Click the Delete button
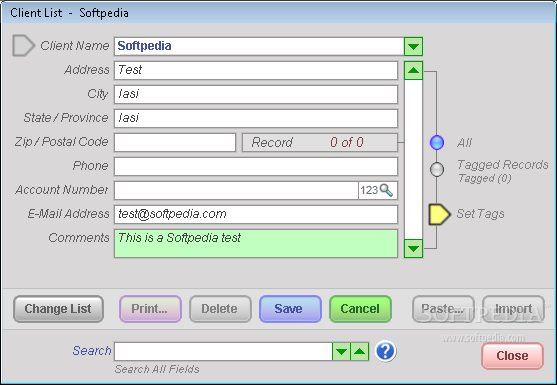This screenshot has height=385, width=557. click(220, 309)
